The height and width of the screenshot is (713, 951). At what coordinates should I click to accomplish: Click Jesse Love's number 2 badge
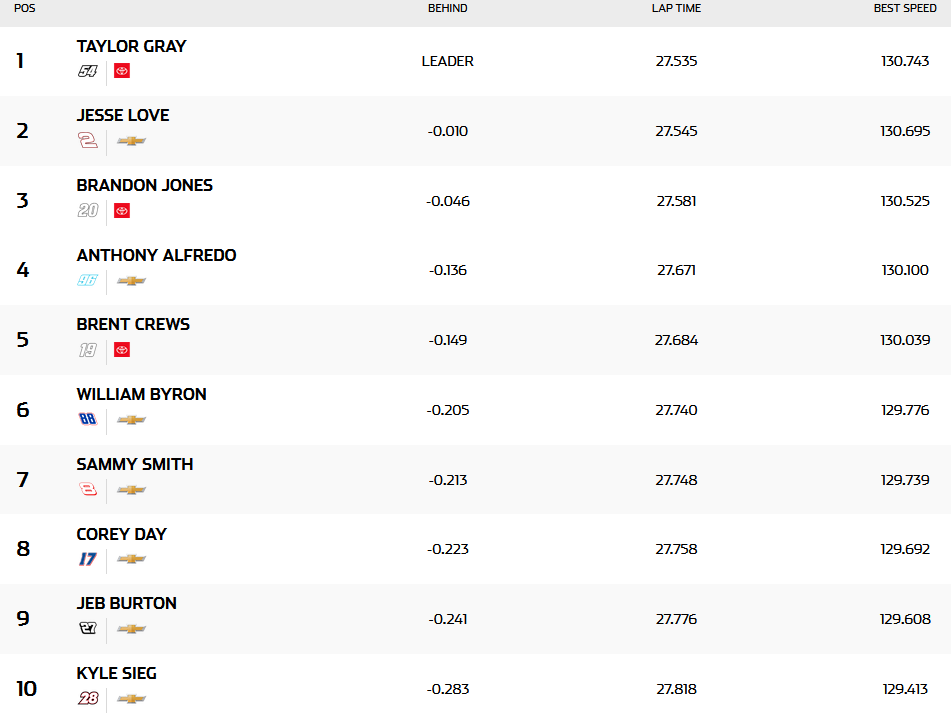pos(88,141)
